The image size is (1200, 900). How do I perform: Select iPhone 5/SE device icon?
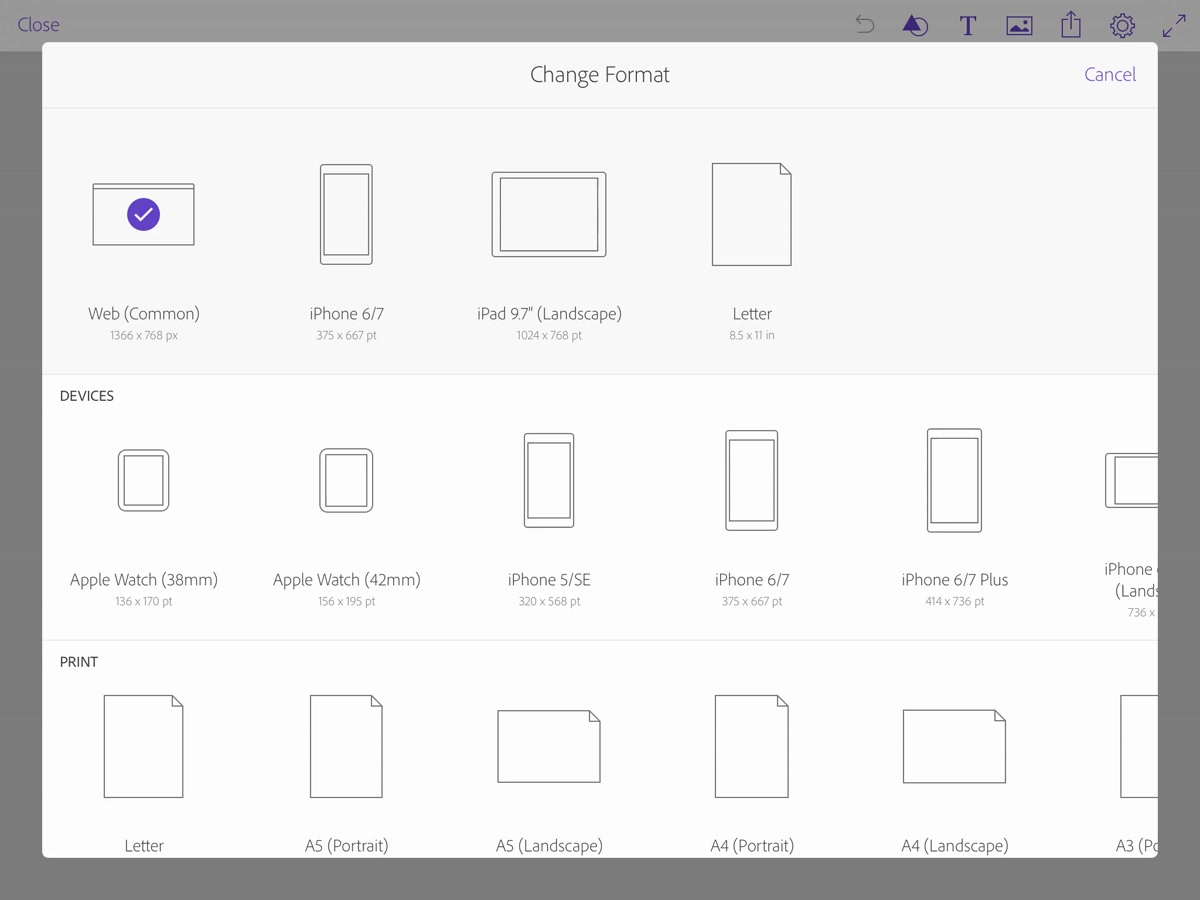pos(549,480)
